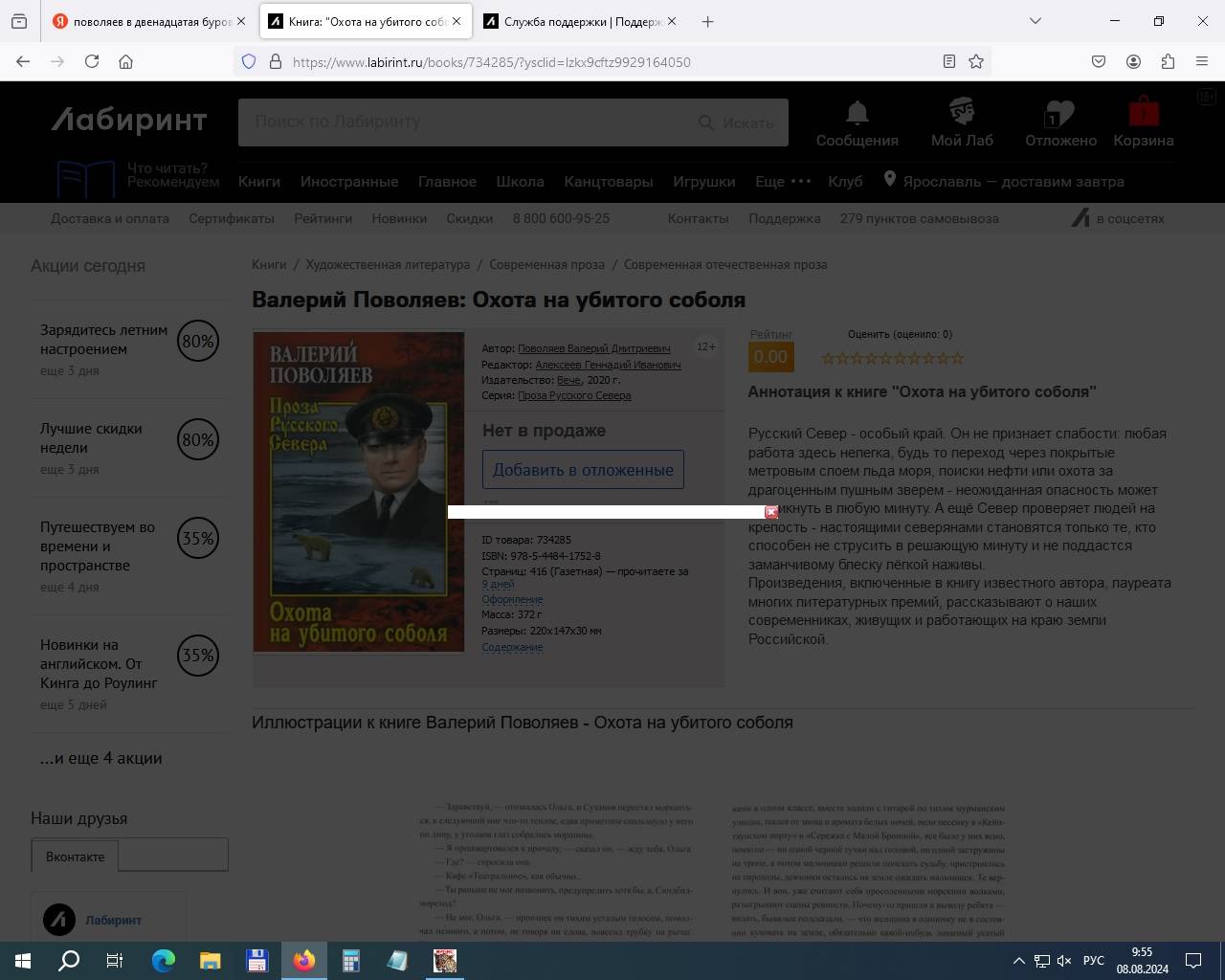Screen dimensions: 1225x980
Task: Open Отложено heart icon
Action: tap(1060, 122)
